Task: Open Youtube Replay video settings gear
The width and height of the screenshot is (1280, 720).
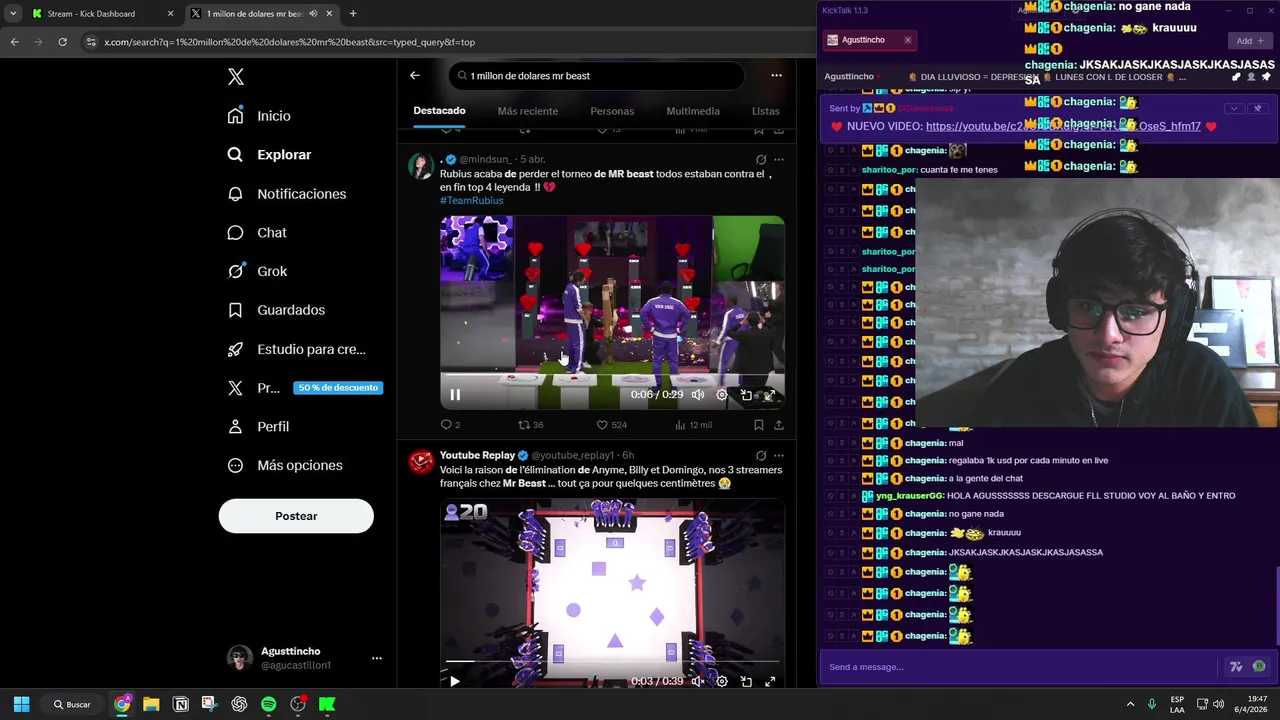Action: [x=722, y=681]
